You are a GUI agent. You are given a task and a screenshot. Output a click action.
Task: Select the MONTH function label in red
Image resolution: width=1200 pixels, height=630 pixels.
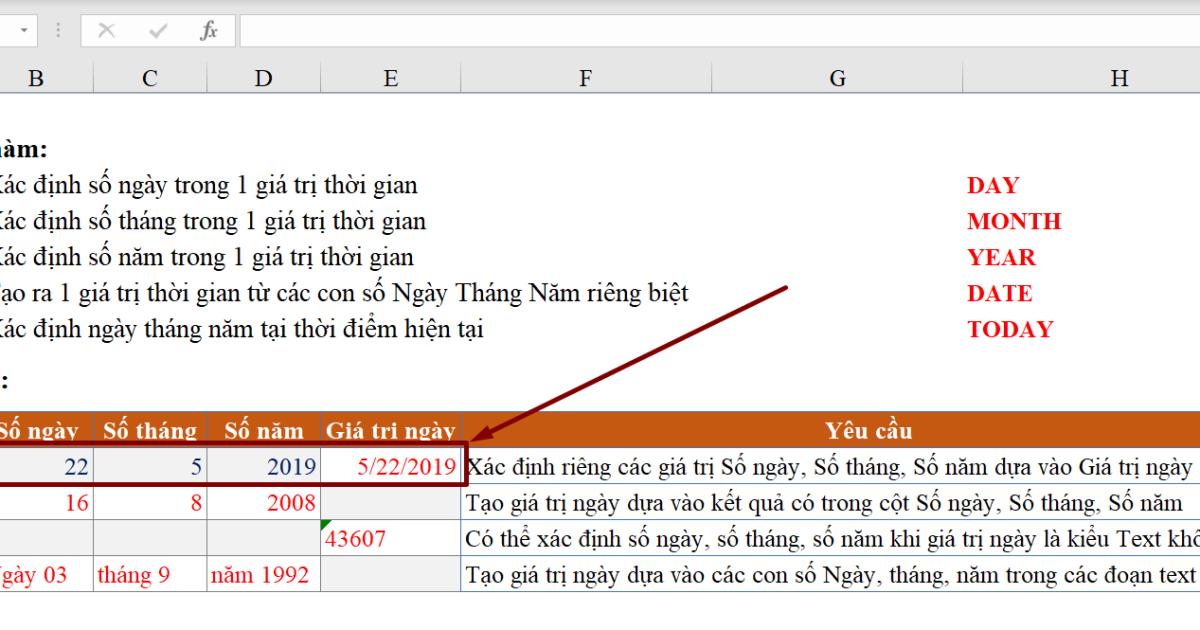[1016, 221]
